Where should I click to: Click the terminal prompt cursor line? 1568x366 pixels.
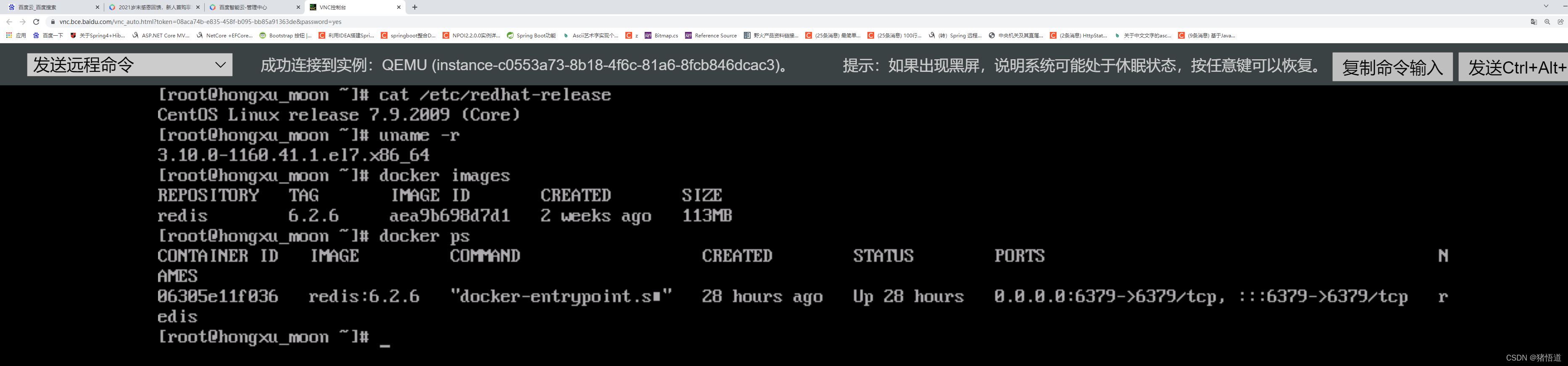pos(274,337)
